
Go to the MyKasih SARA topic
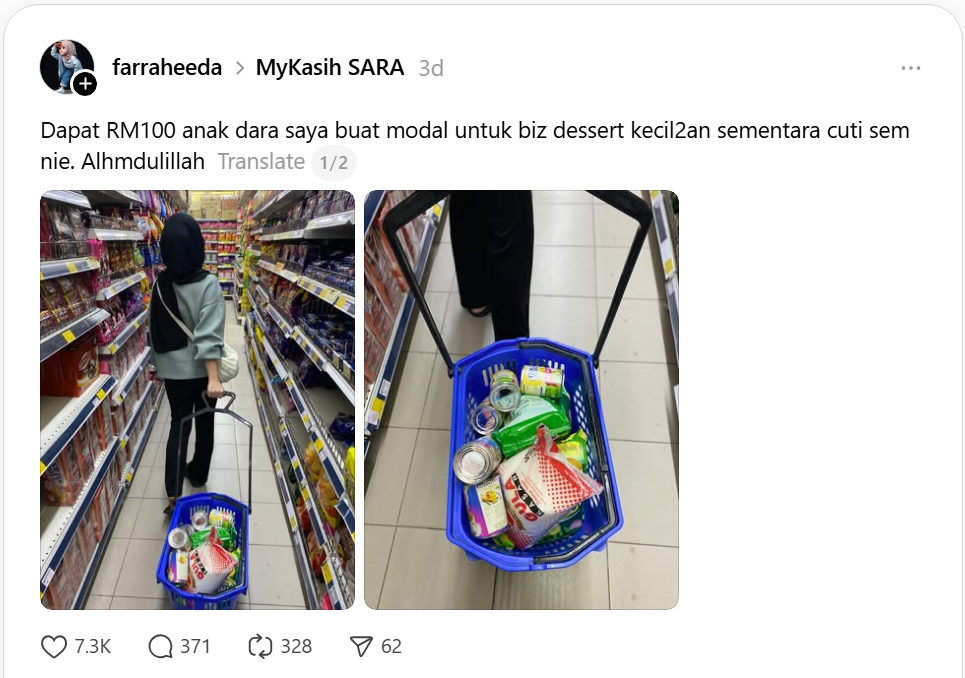pos(330,67)
